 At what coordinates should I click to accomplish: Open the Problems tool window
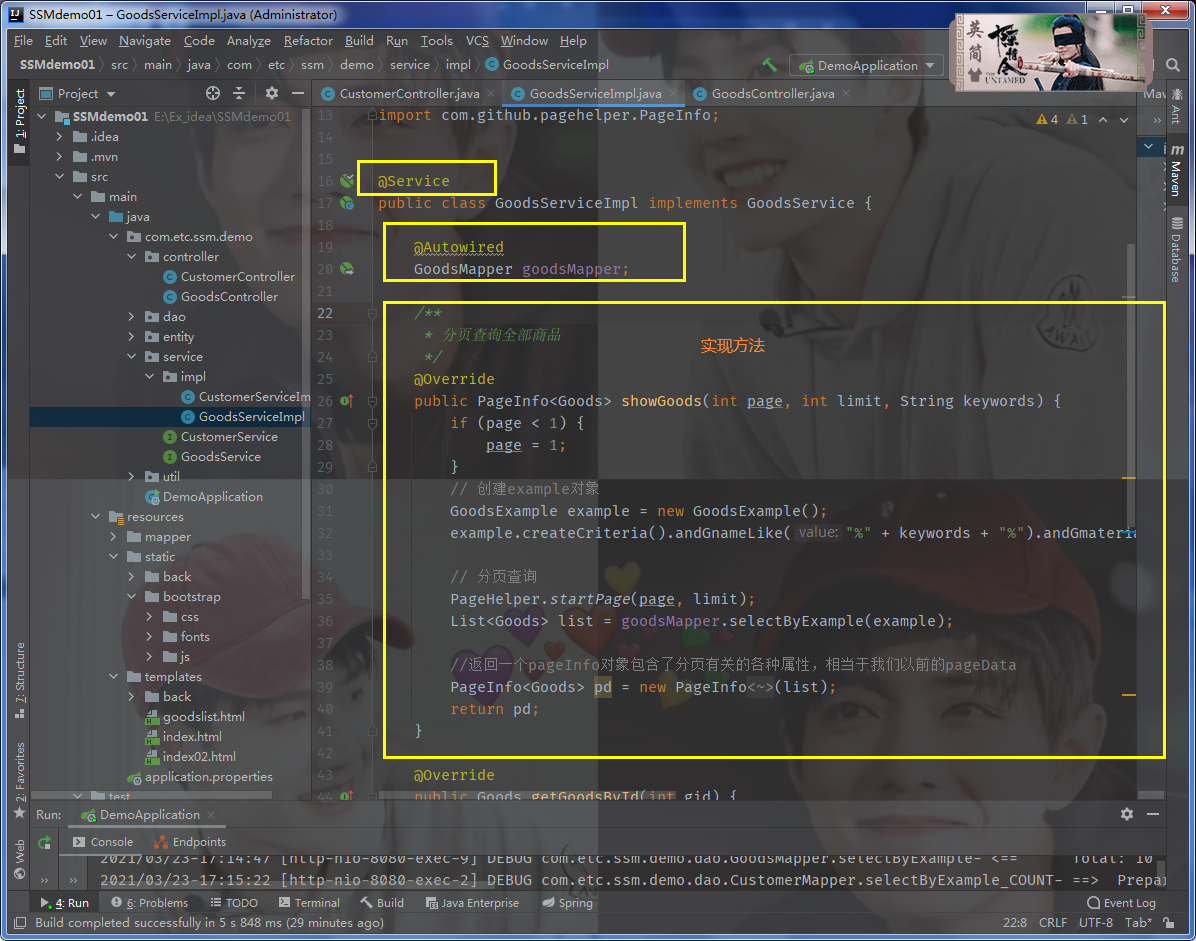pos(150,903)
